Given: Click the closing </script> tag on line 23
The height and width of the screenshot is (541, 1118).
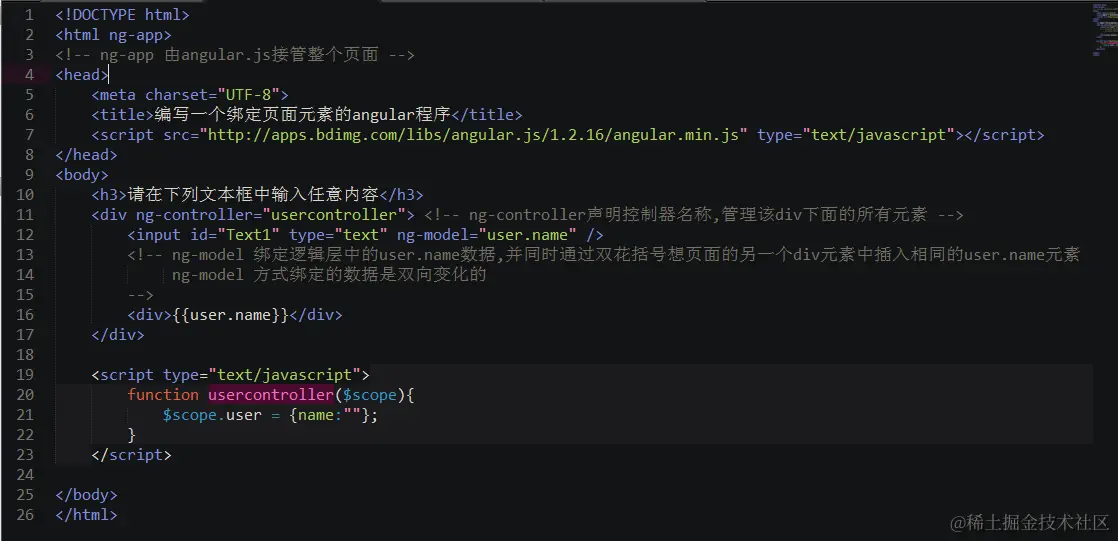Looking at the screenshot, I should (x=131, y=455).
